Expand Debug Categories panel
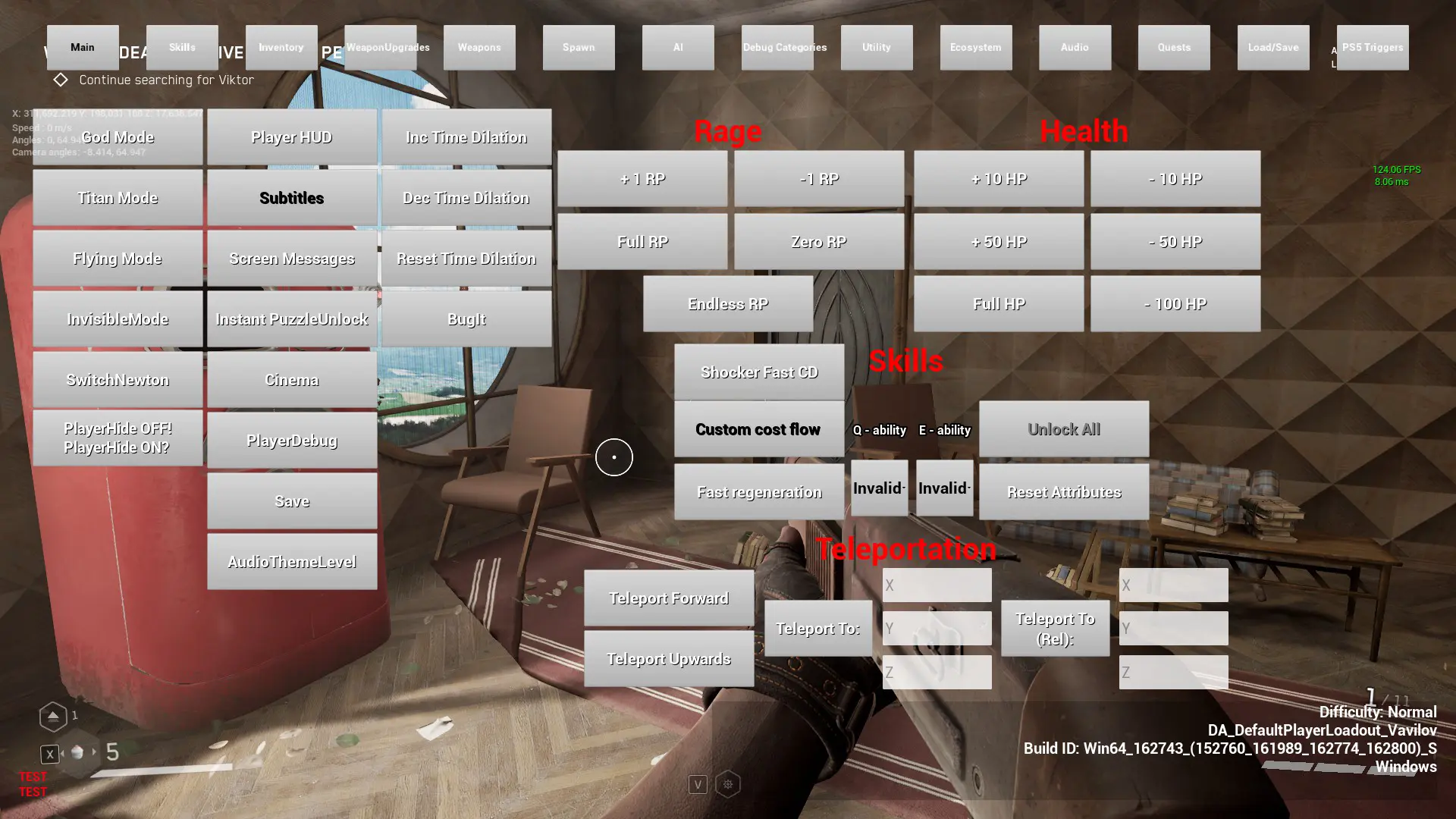 pos(784,47)
